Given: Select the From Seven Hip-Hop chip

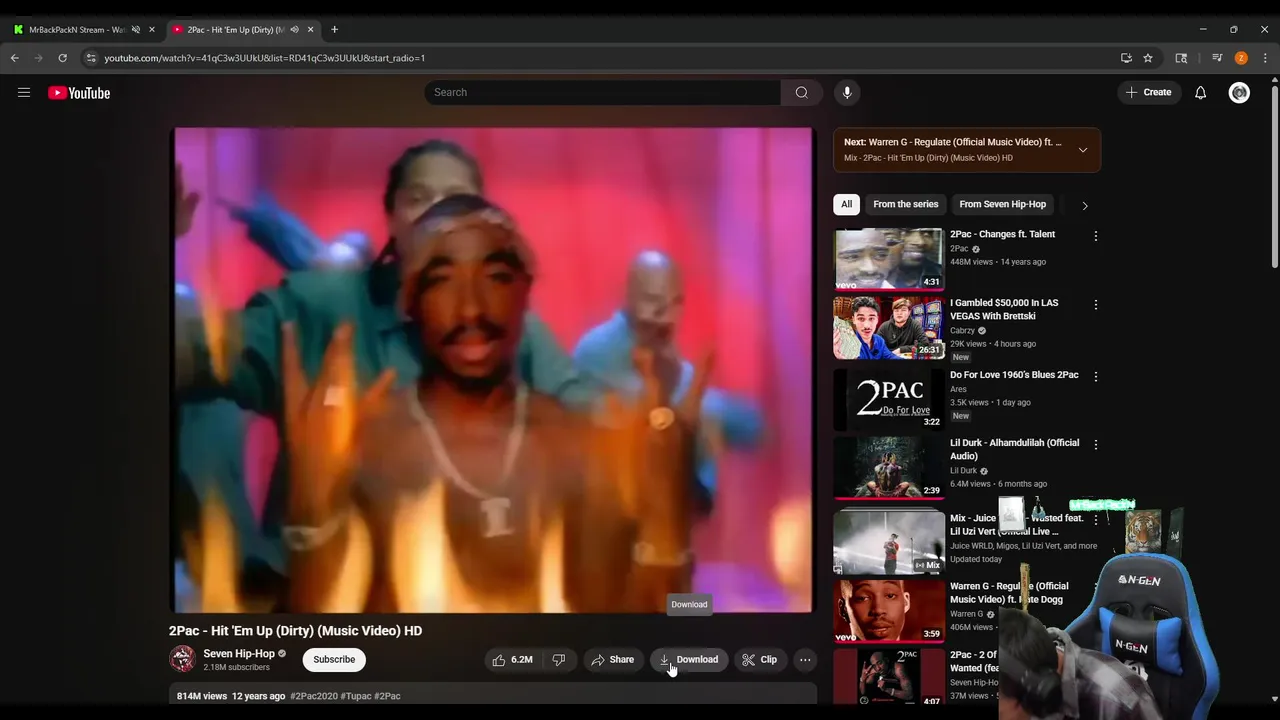Looking at the screenshot, I should point(1002,204).
